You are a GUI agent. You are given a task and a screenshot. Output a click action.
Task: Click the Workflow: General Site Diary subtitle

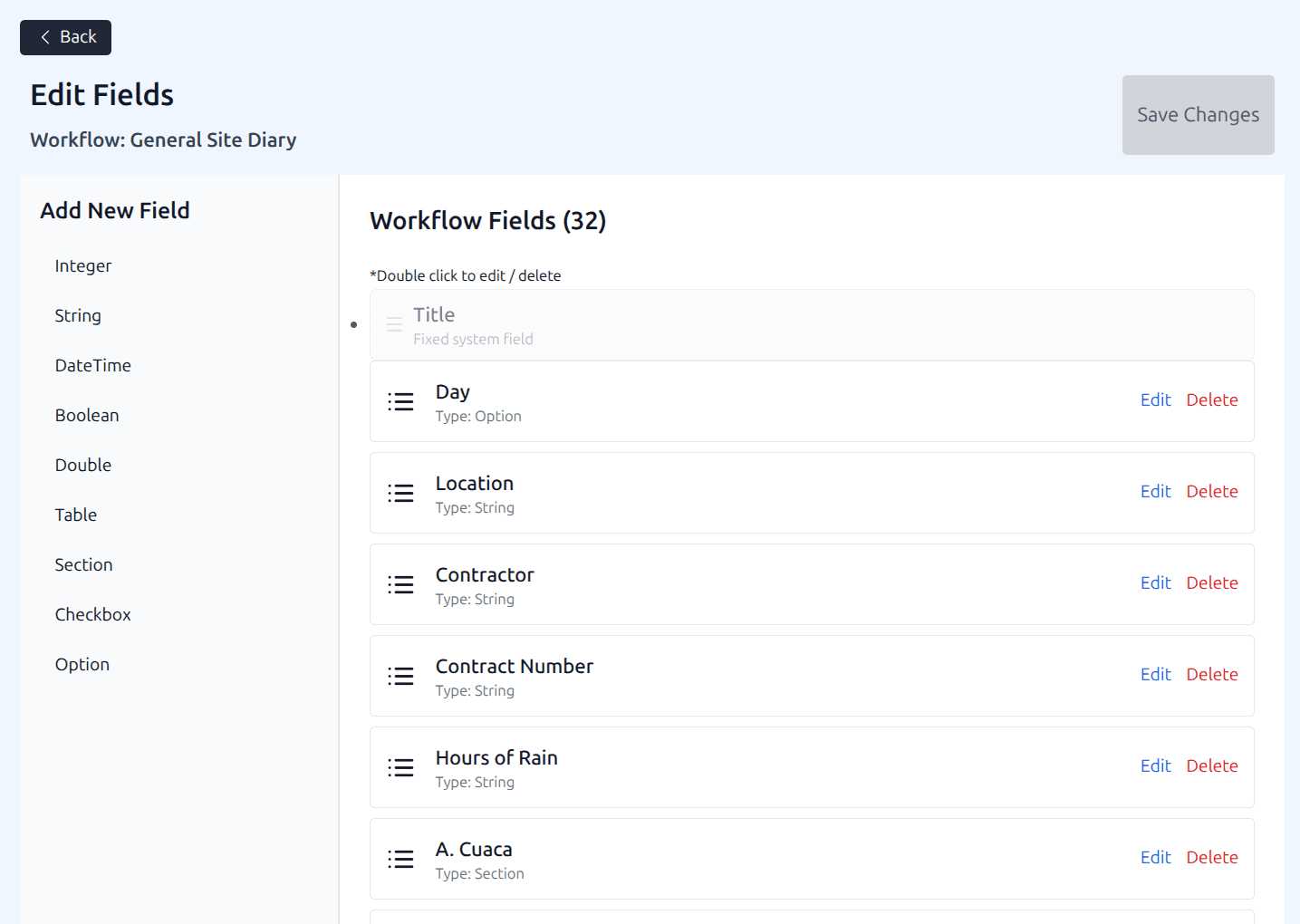[x=163, y=140]
